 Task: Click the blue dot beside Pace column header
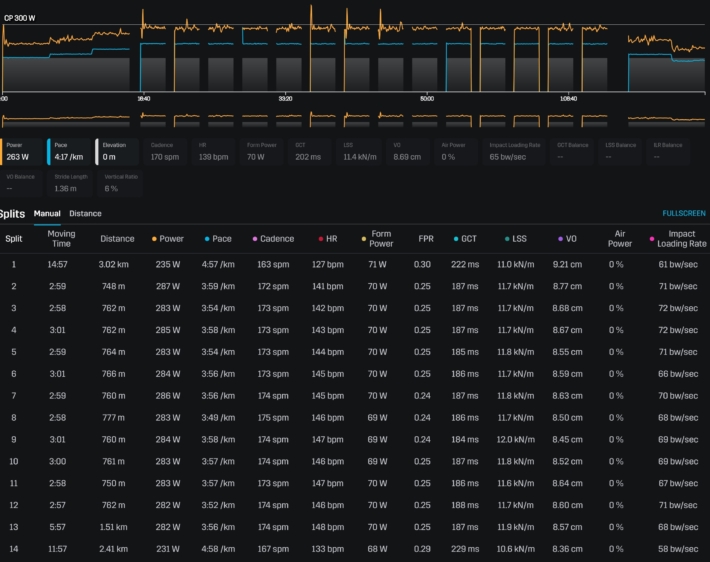(206, 239)
